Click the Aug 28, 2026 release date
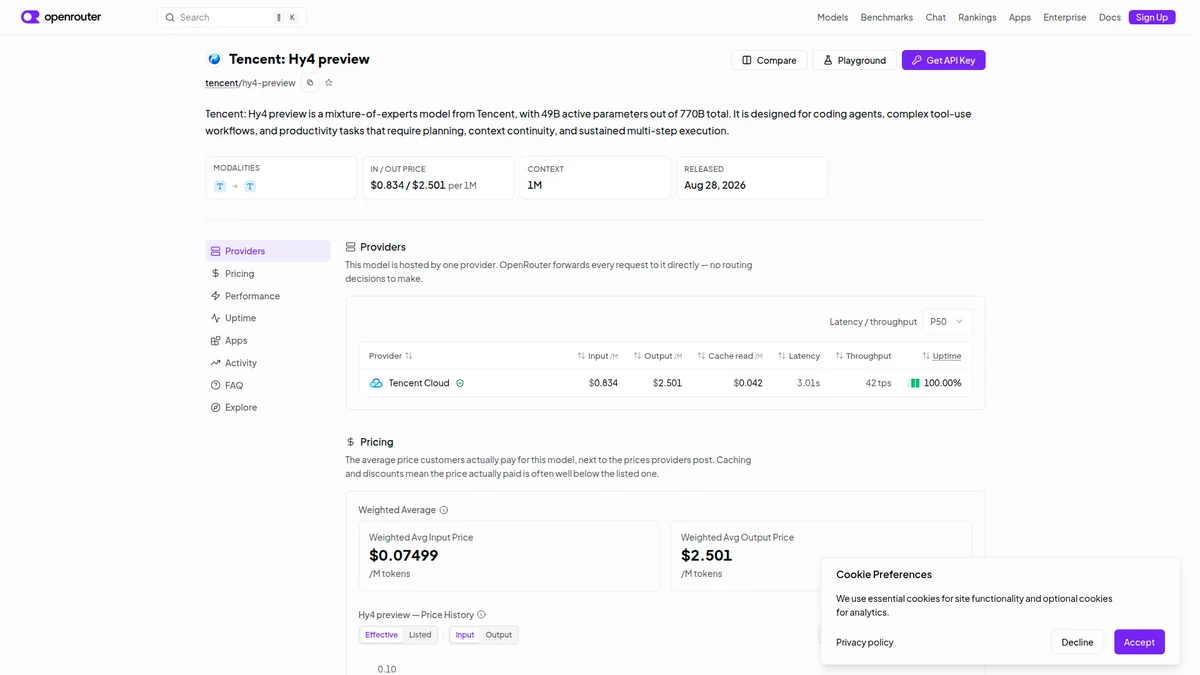Screen dimensions: 1200x675 point(715,185)
